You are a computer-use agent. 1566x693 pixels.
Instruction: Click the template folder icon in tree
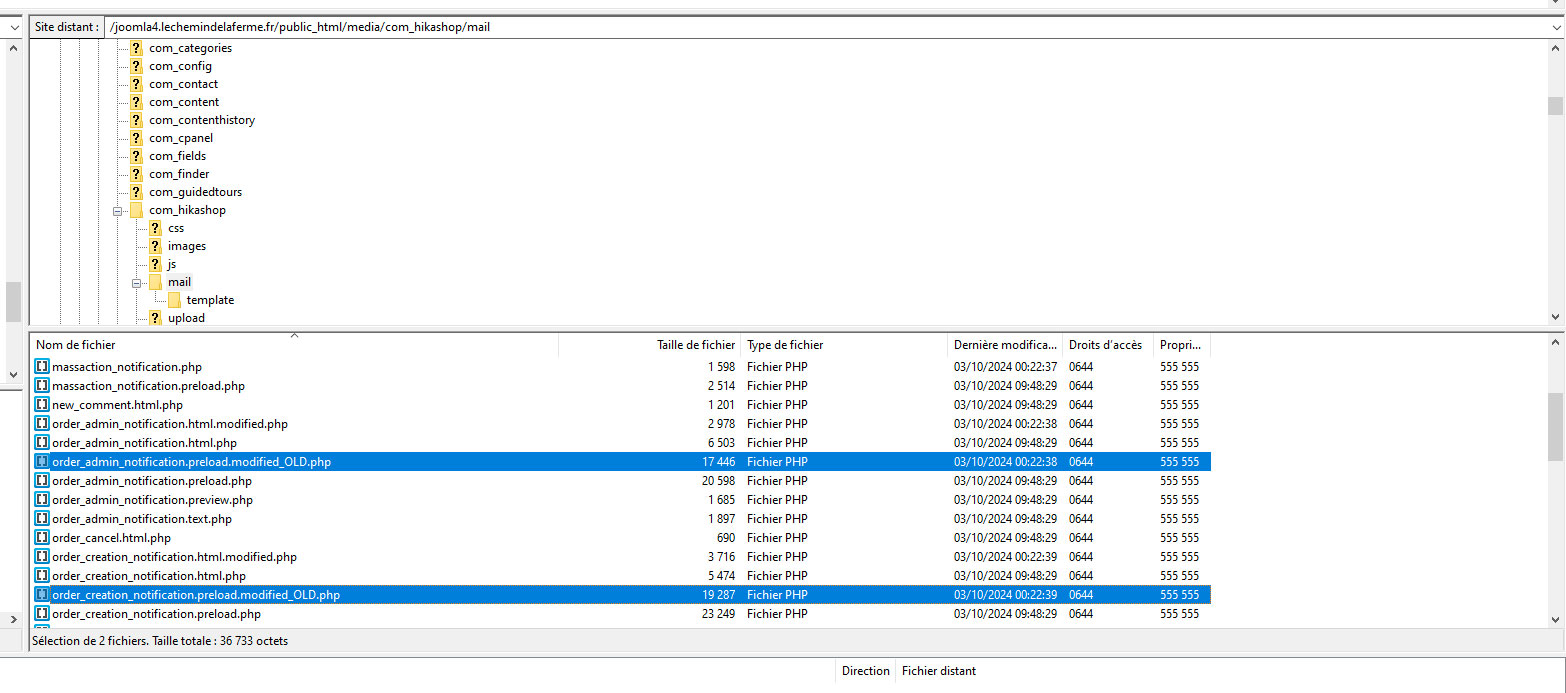click(174, 300)
